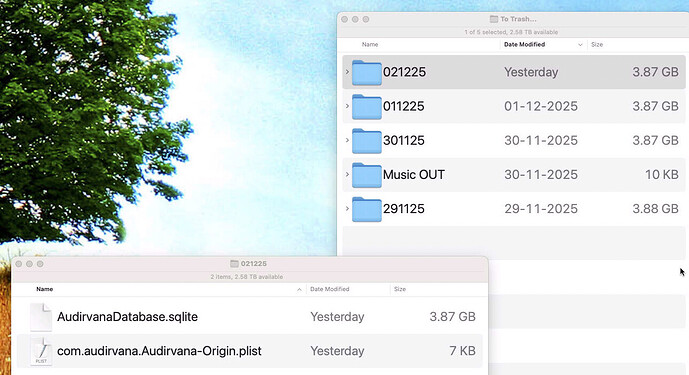Screen dimensions: 689x375
Task: Sort by Name in 021225 window
Action: [x=44, y=289]
